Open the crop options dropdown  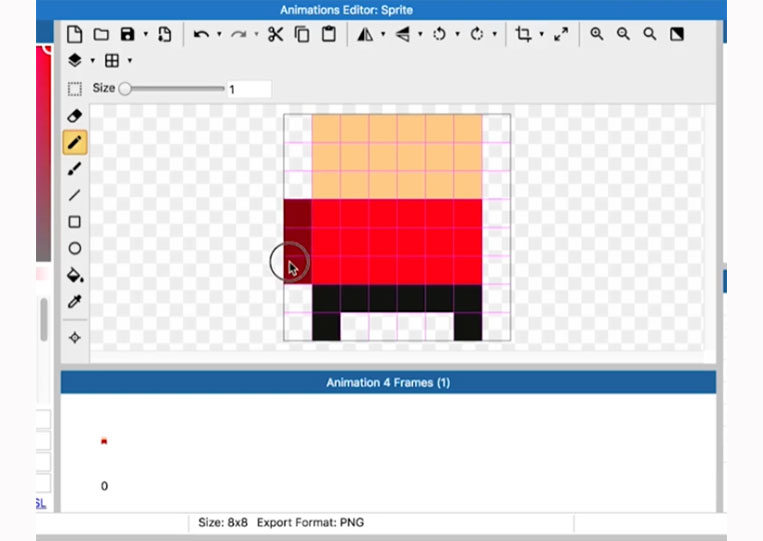542,34
